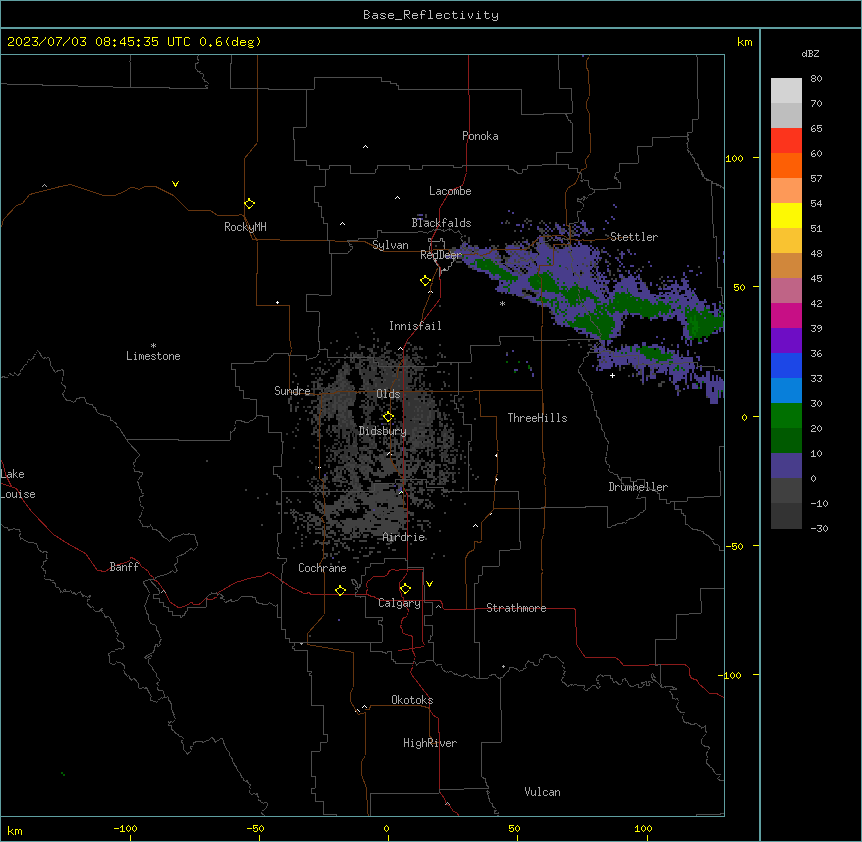Click the Innisfail label
This screenshot has height=842, width=862.
click(415, 326)
